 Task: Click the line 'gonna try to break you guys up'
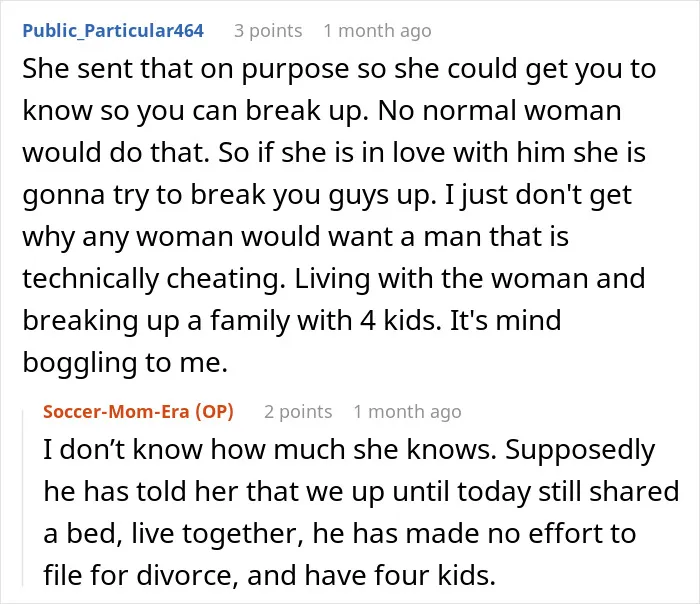[327, 195]
